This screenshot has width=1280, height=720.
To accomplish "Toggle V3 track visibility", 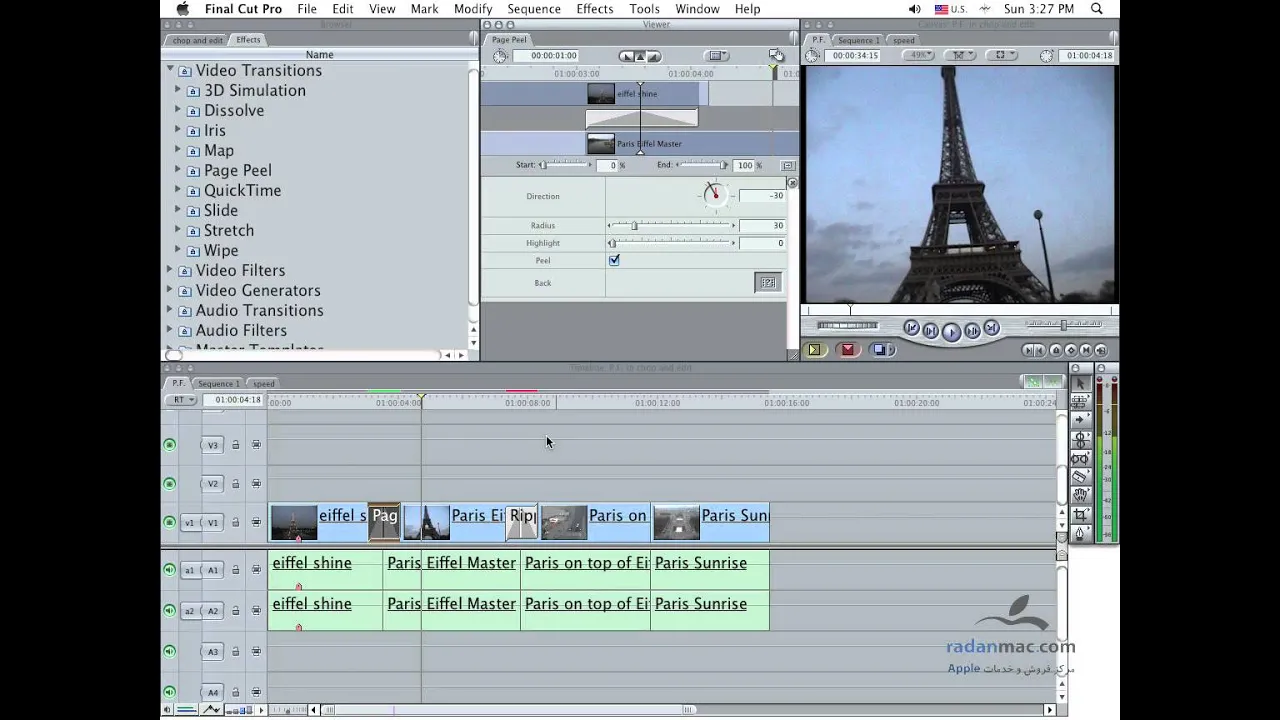I will coord(169,445).
